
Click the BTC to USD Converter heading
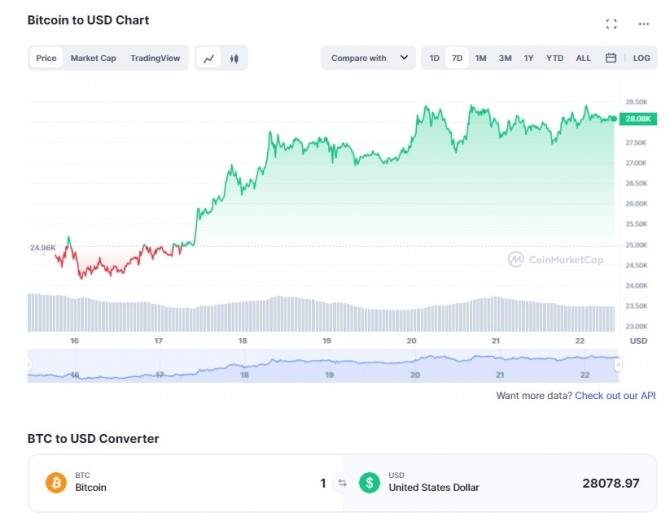(x=93, y=439)
